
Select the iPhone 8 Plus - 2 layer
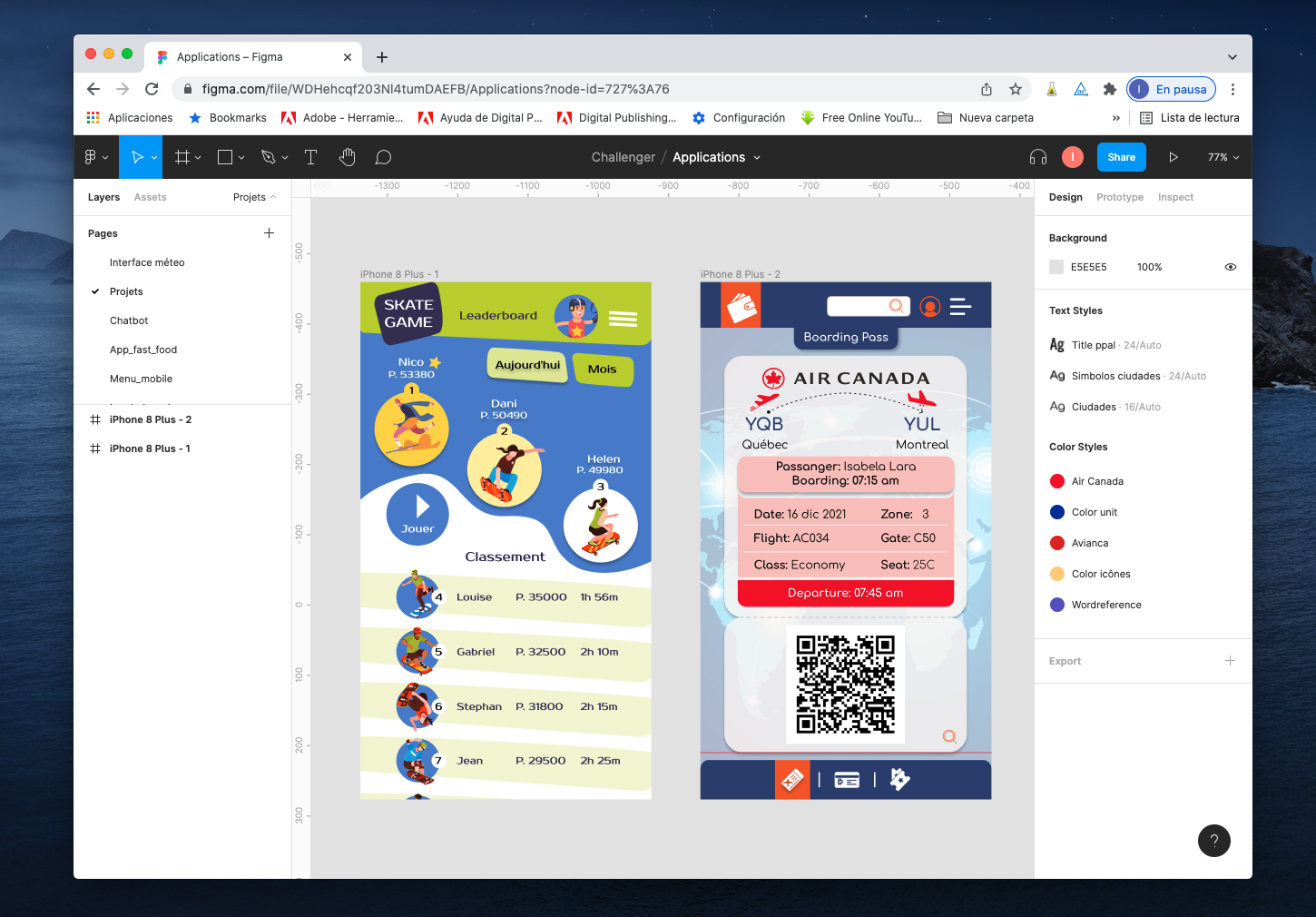tap(150, 419)
